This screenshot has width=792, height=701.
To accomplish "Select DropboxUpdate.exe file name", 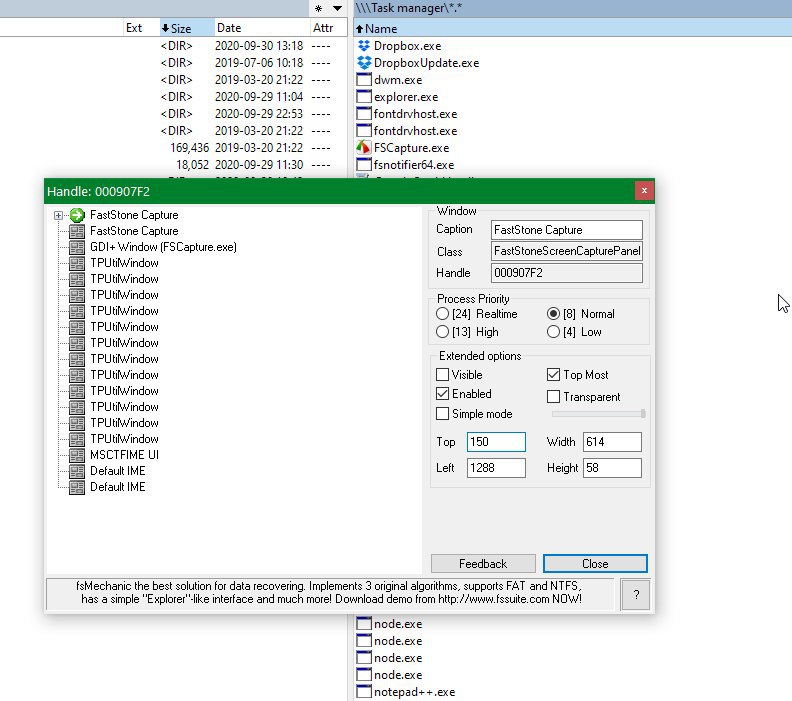I will (x=426, y=63).
